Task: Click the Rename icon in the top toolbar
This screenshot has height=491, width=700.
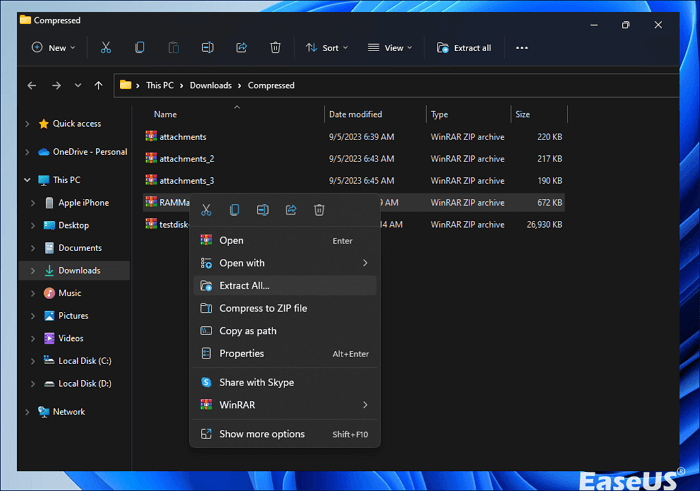Action: coord(207,47)
